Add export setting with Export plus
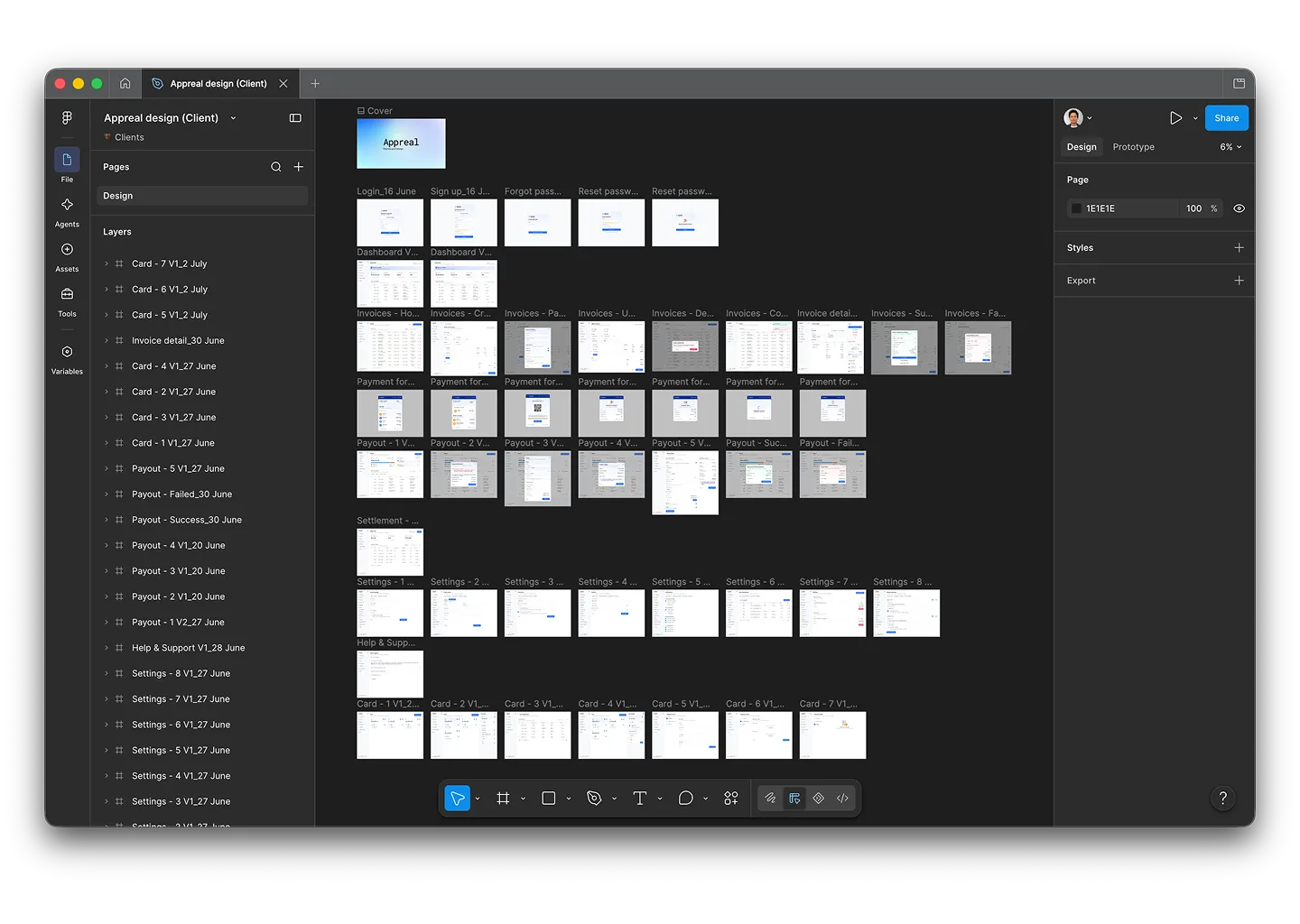 click(1240, 281)
